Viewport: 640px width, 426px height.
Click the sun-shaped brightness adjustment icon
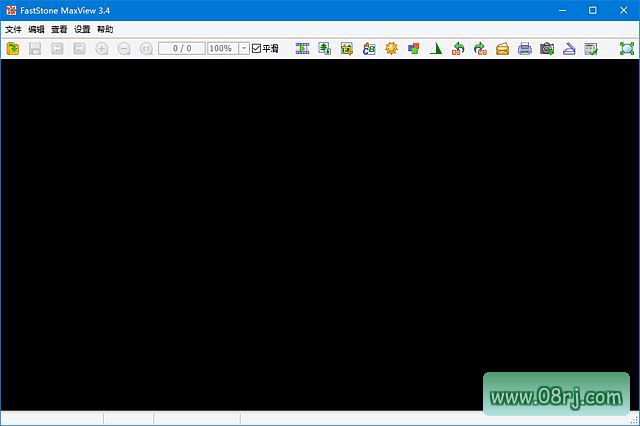coord(391,48)
